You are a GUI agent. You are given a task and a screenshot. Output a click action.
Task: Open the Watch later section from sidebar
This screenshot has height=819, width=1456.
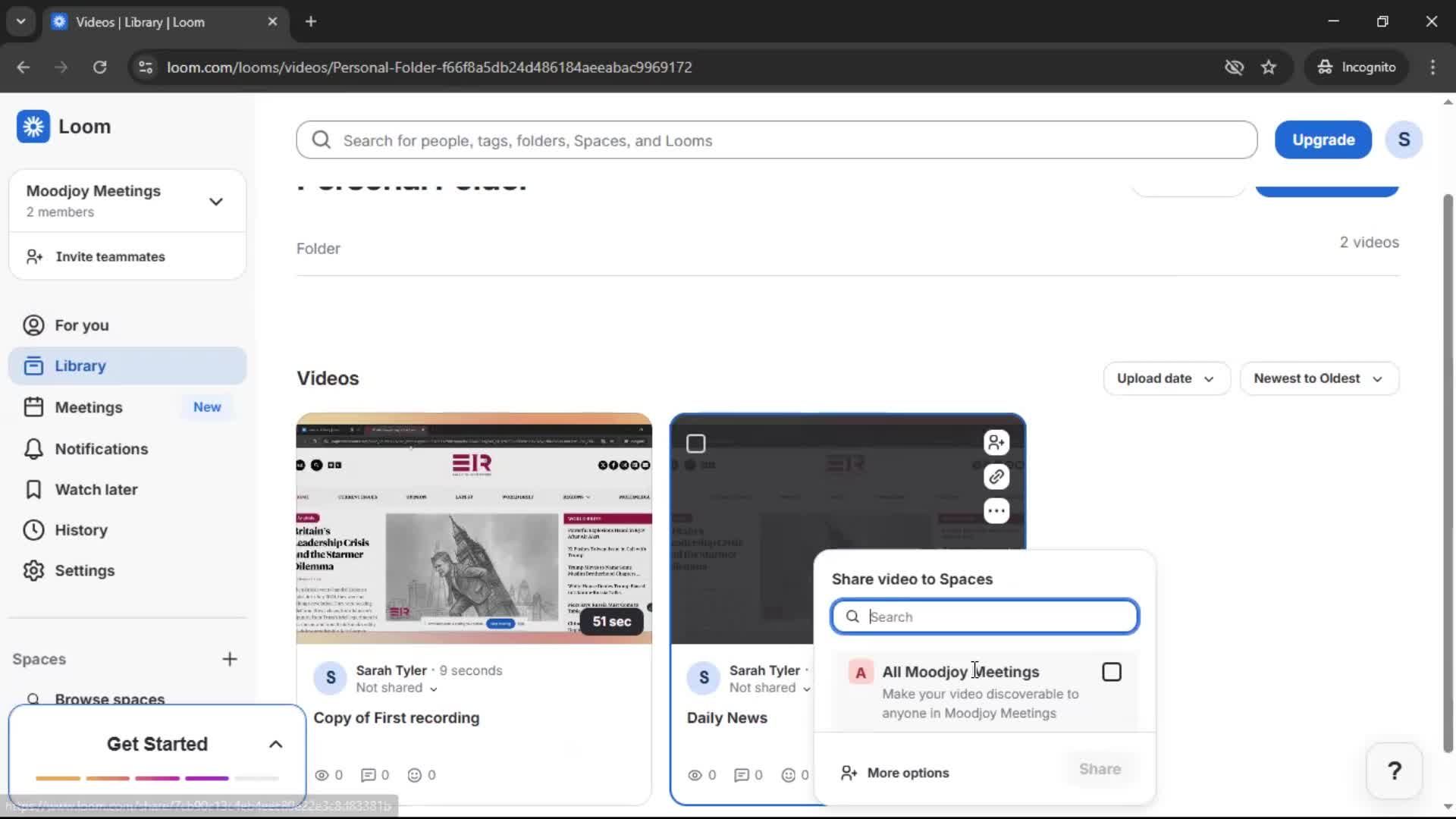click(96, 489)
